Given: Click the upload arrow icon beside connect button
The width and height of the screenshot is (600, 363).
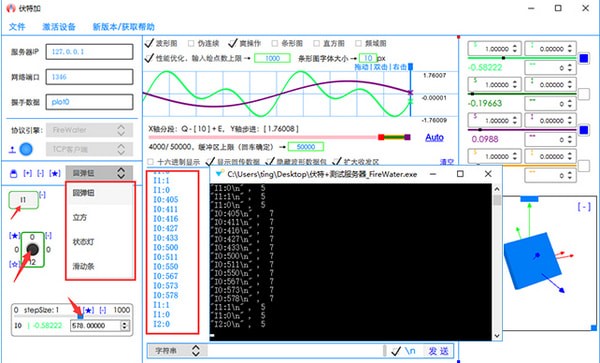Looking at the screenshot, I should pos(12,150).
